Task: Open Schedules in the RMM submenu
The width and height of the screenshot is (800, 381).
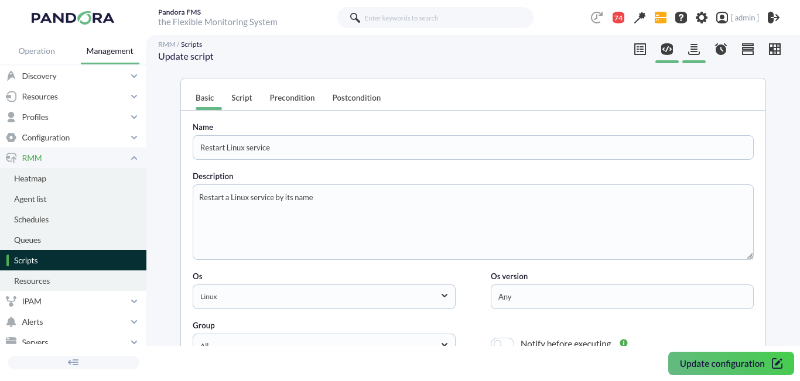Action: pos(73,219)
